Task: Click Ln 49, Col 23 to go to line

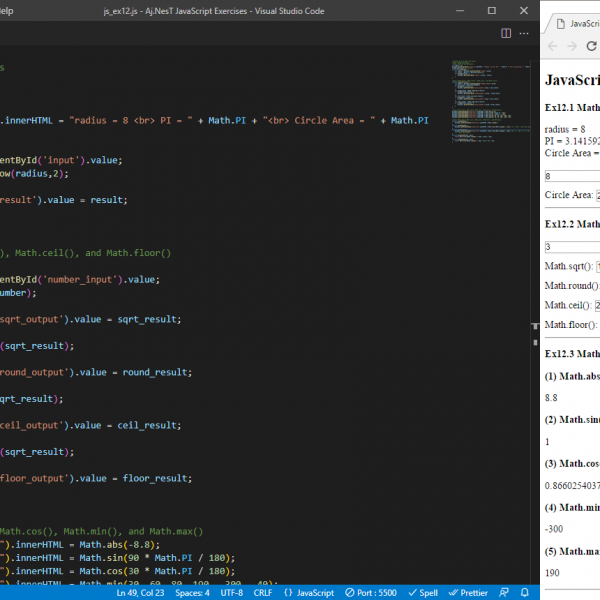Action: click(x=140, y=592)
